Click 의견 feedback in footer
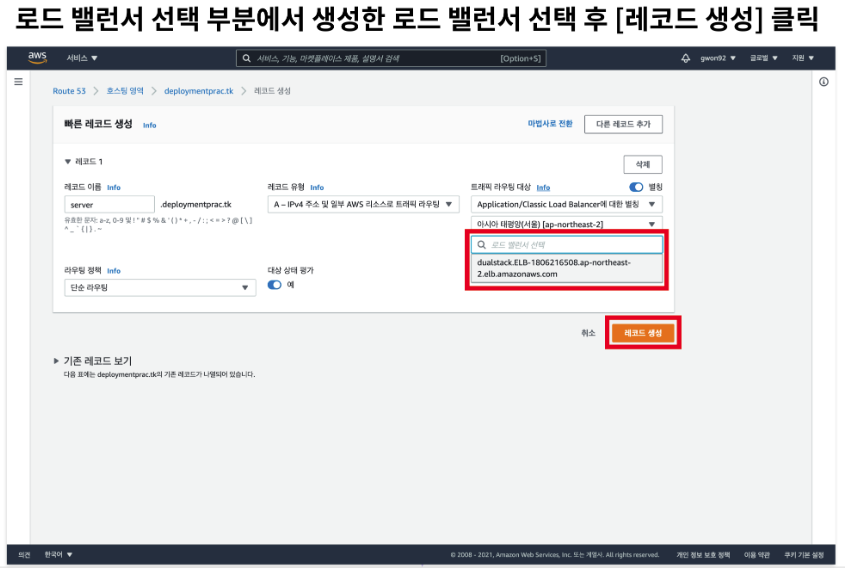The height and width of the screenshot is (578, 845). [x=24, y=555]
